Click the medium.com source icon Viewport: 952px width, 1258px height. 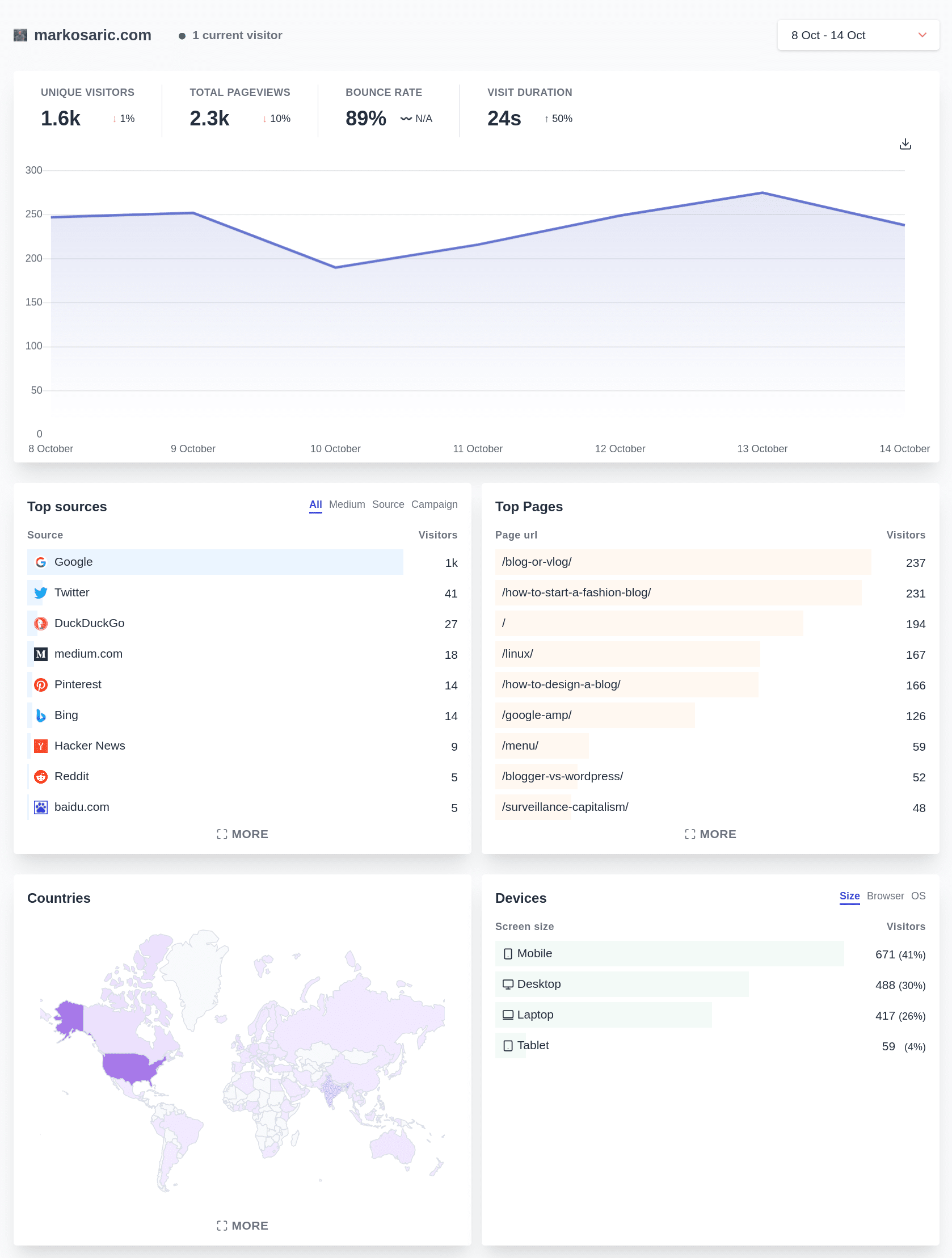tap(40, 654)
